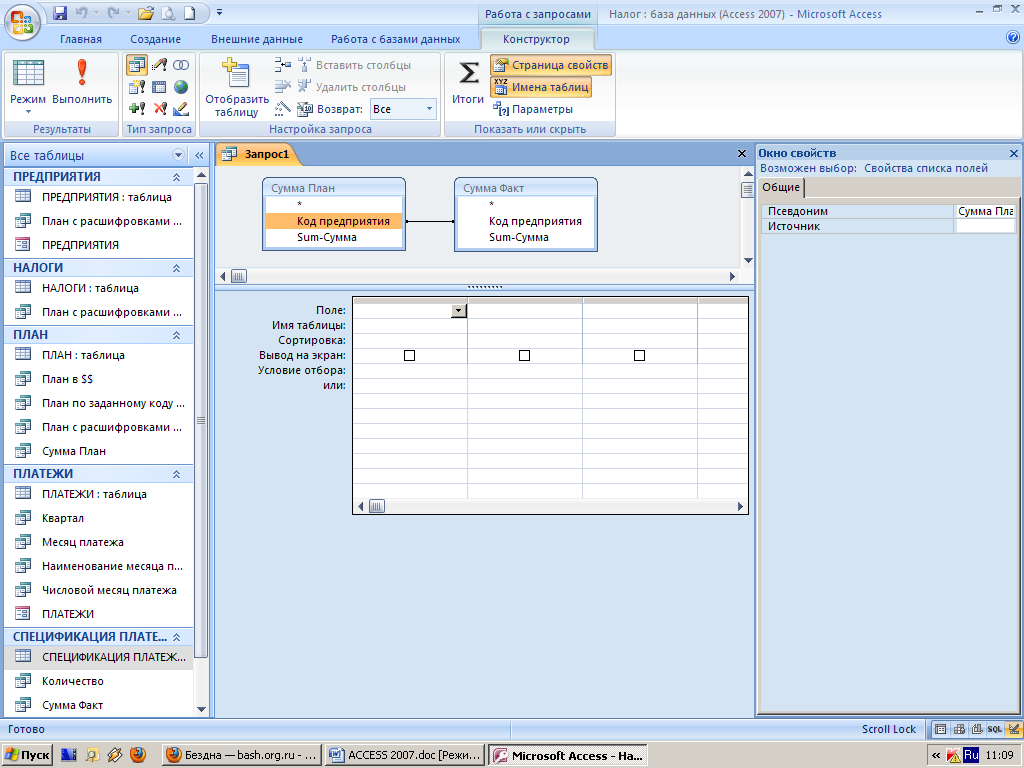This screenshot has width=1024, height=768.
Task: Collapse the НАЛОГИ group
Action: pyautogui.click(x=176, y=268)
